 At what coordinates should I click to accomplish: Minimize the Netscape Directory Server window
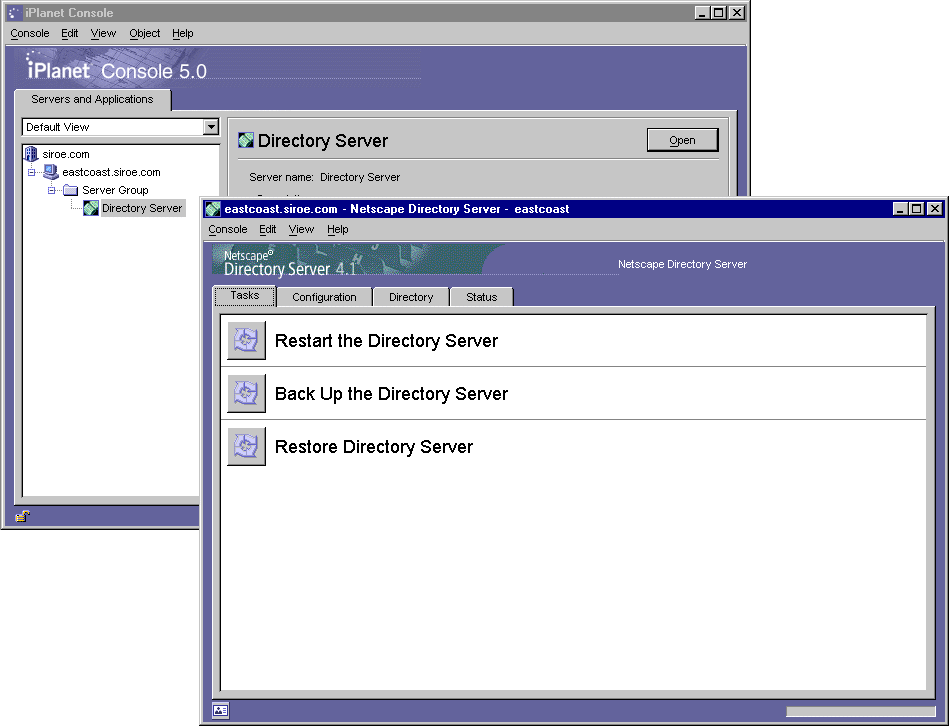coord(900,209)
